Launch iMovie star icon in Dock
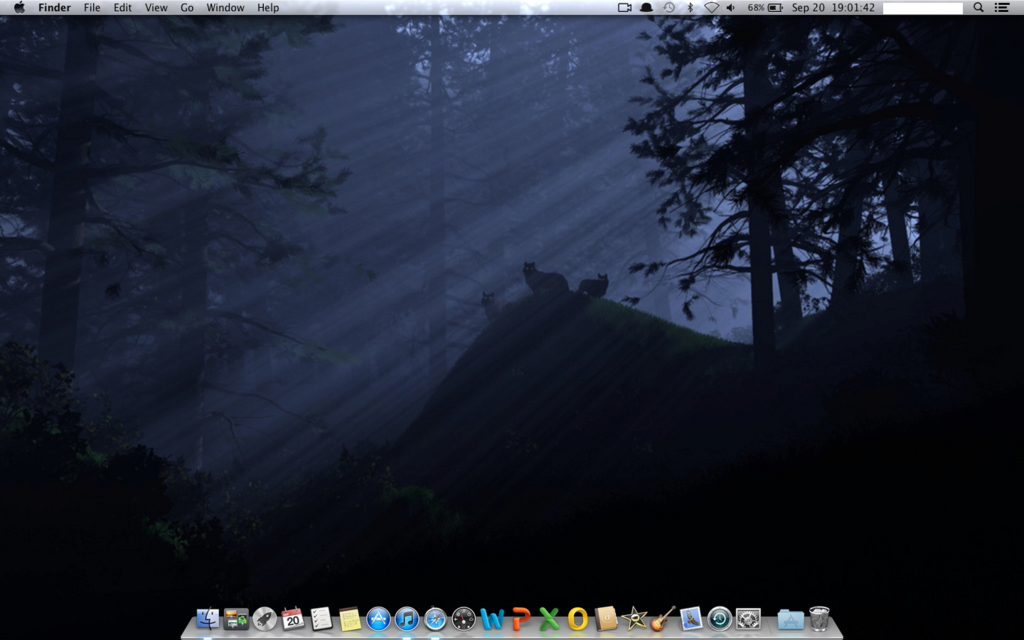This screenshot has width=1024, height=640. coord(634,618)
